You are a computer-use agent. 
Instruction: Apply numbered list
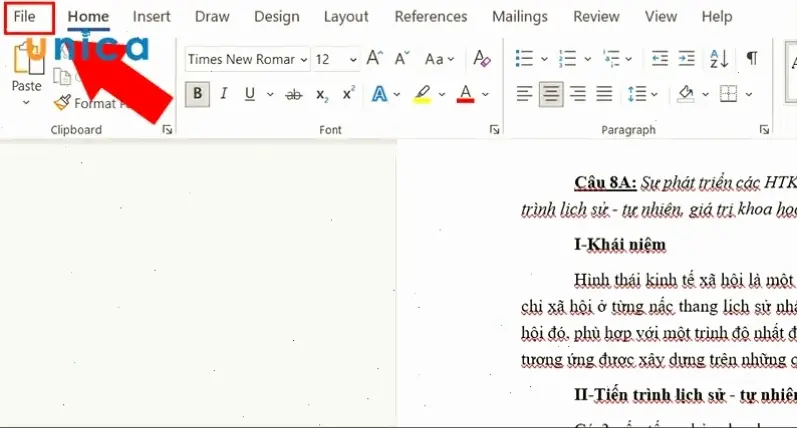point(567,58)
